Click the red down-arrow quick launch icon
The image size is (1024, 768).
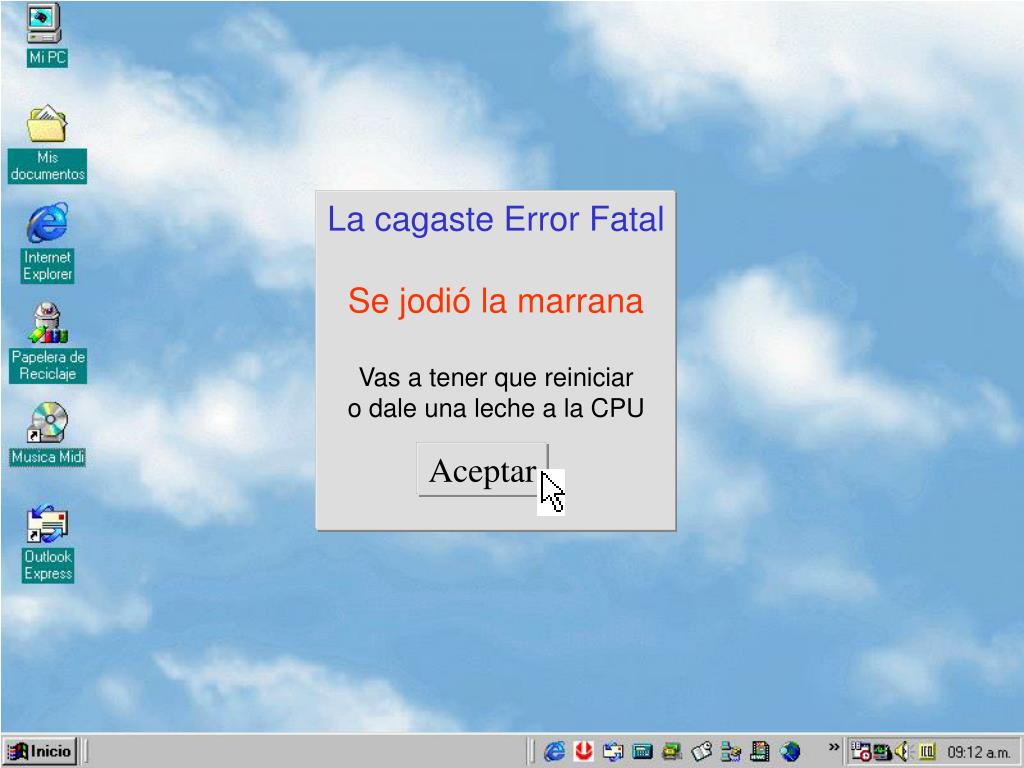click(x=583, y=752)
